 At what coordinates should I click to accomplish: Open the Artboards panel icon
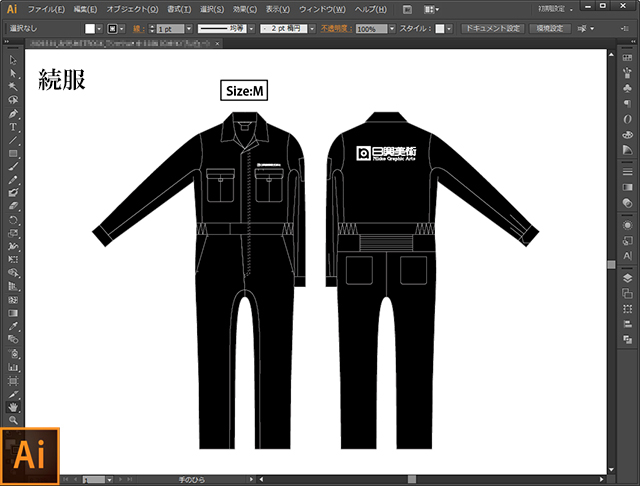[627, 293]
